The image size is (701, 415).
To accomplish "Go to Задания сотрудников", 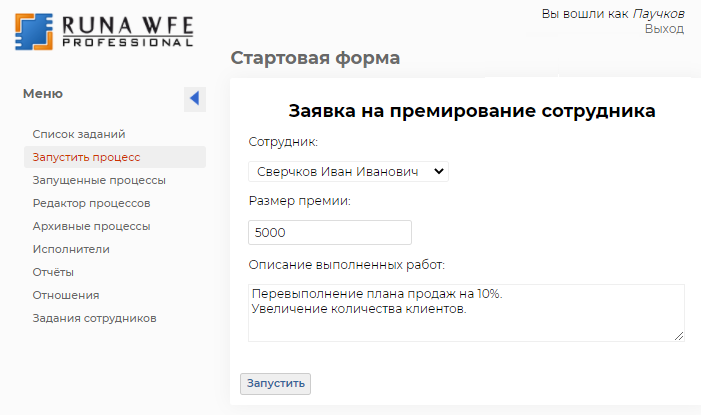I will click(x=94, y=318).
